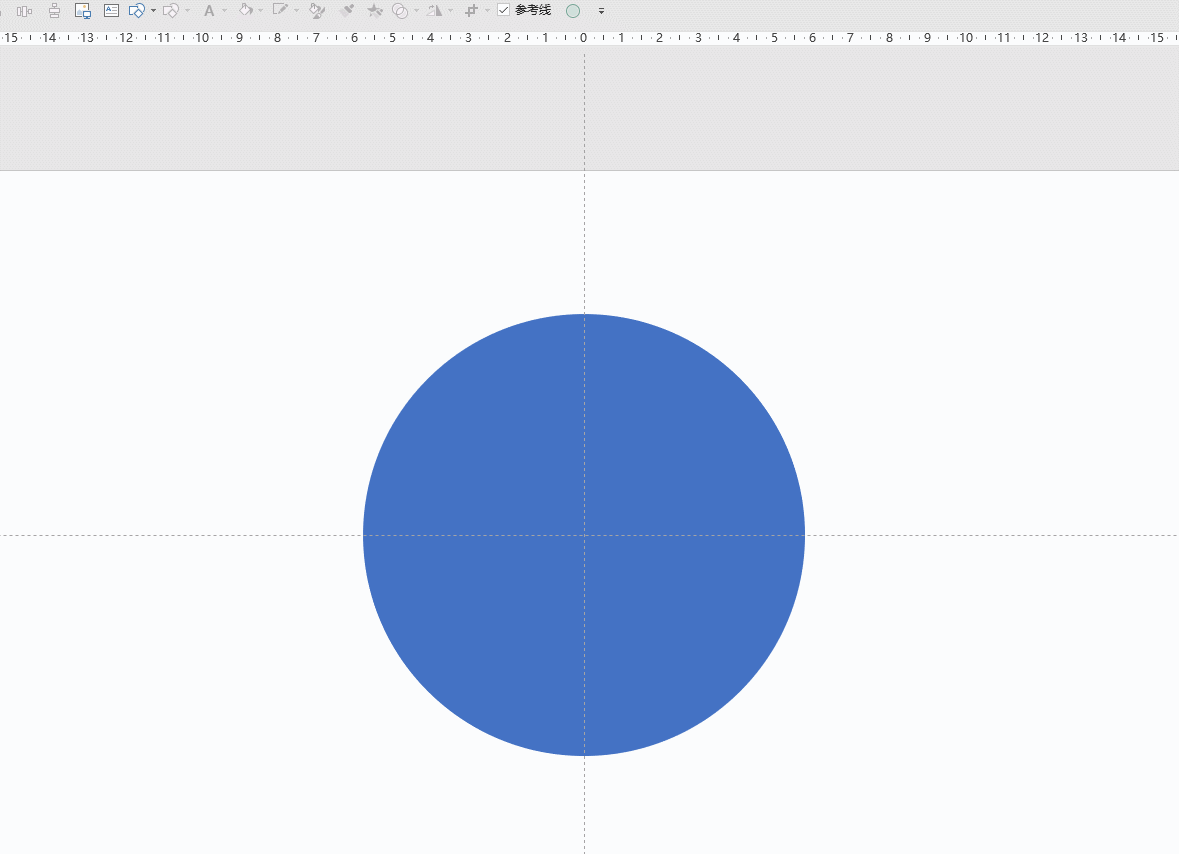1179x854 pixels.
Task: Click the merge shapes overlapping circles icon
Action: tap(400, 11)
